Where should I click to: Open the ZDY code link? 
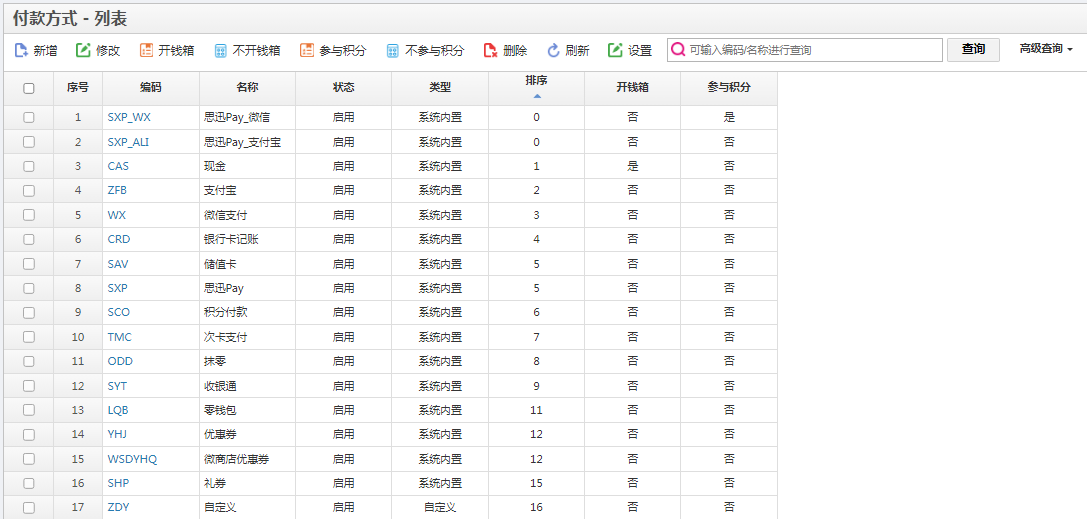click(x=118, y=507)
